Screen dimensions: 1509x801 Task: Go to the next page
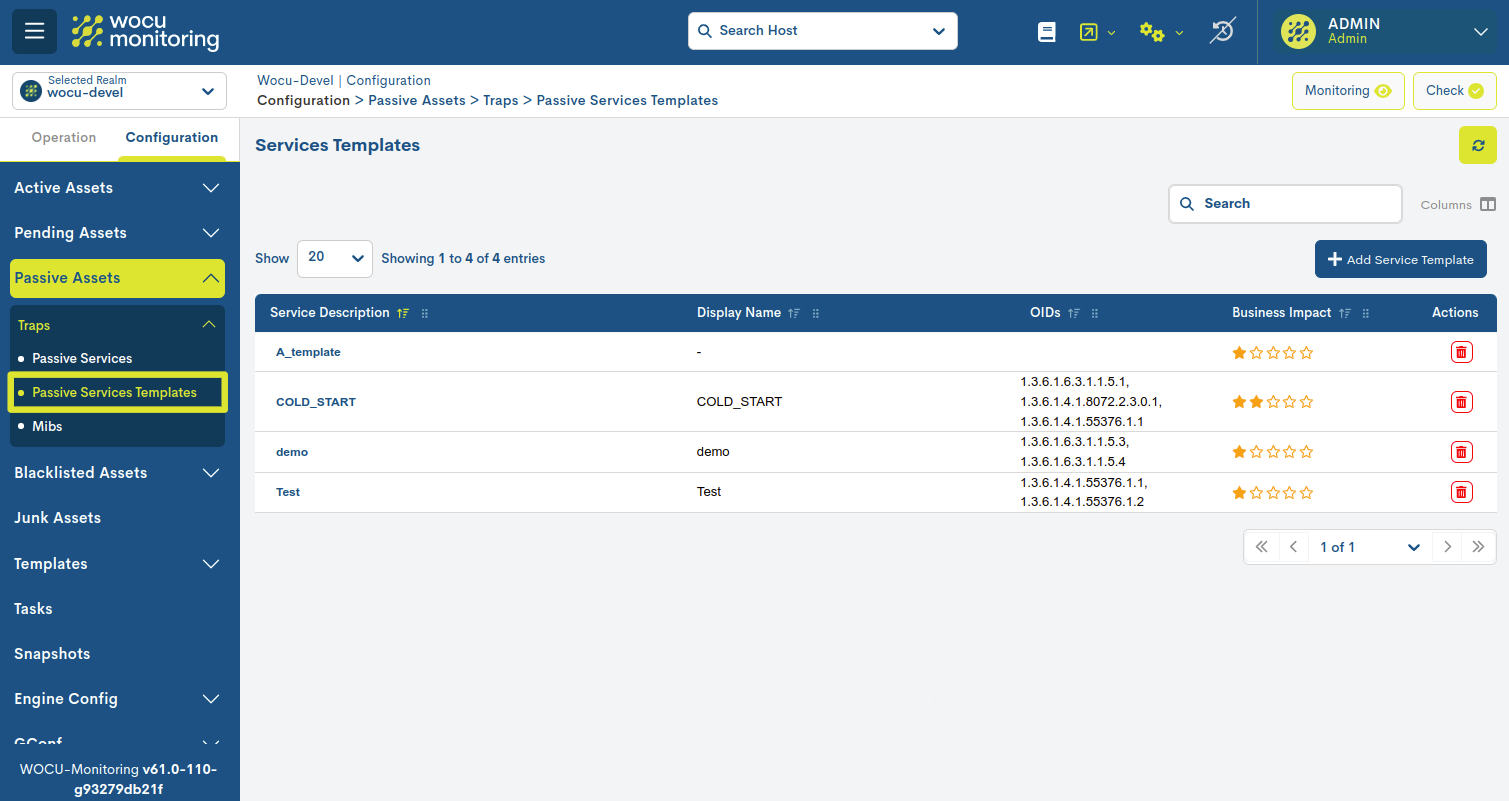[1447, 547]
